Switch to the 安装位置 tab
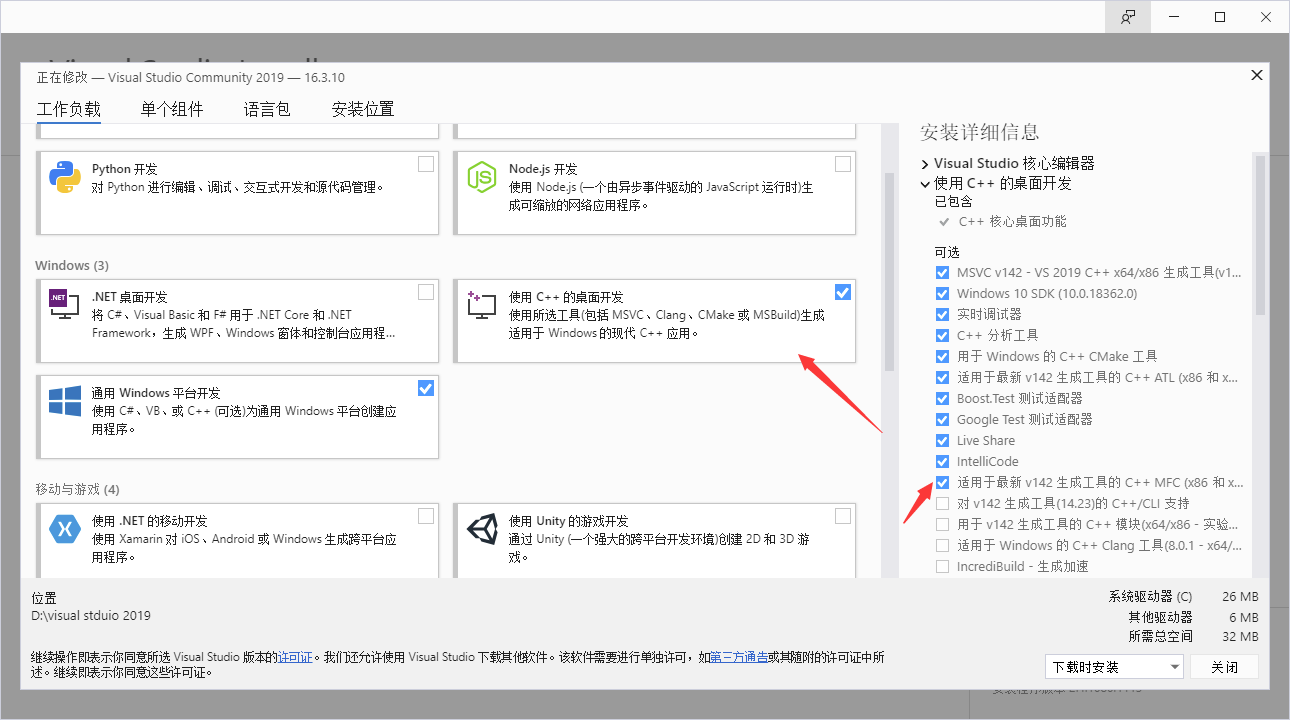The width and height of the screenshot is (1290, 720). tap(363, 109)
